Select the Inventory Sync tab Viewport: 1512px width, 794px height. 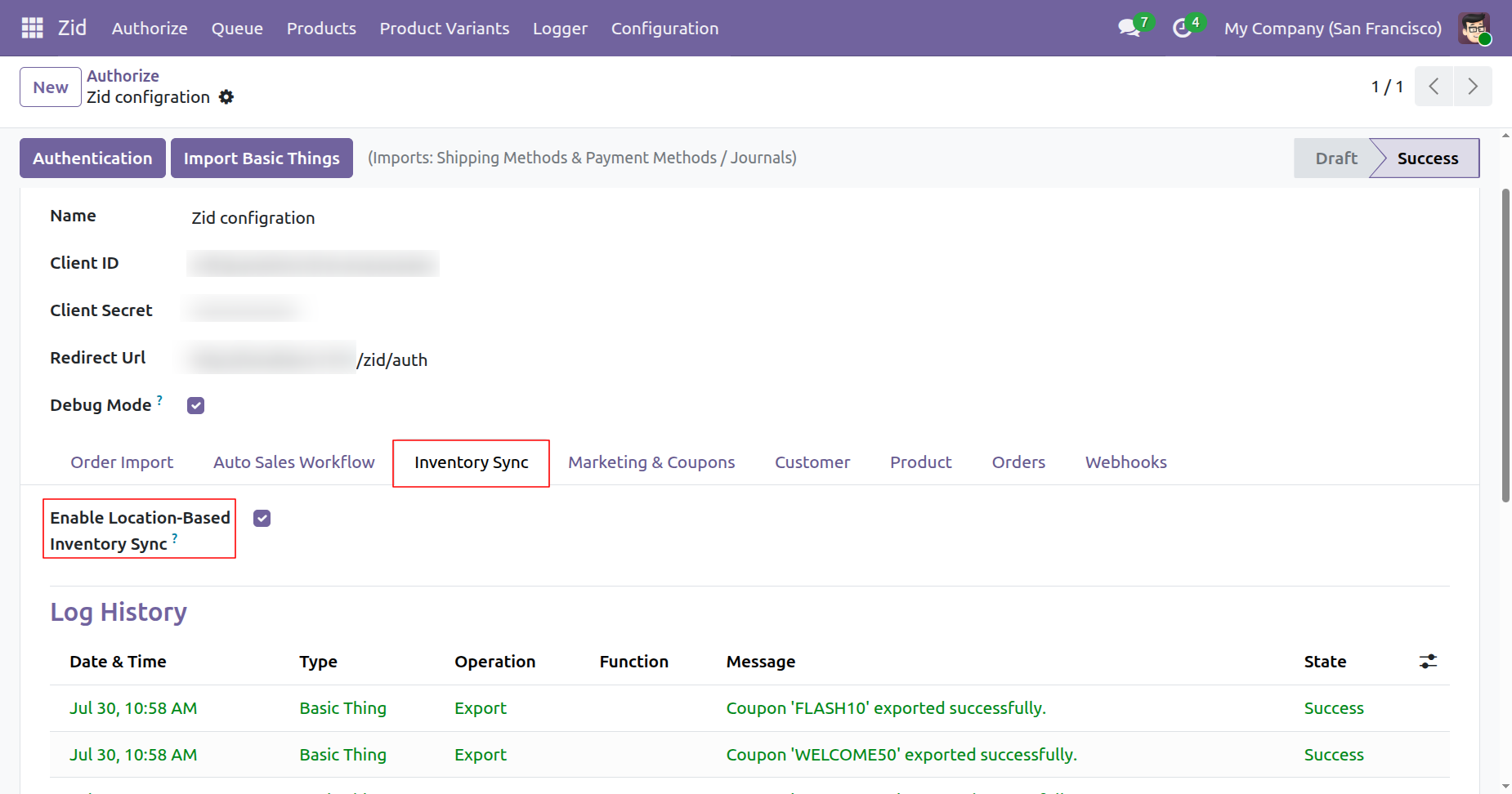(471, 462)
